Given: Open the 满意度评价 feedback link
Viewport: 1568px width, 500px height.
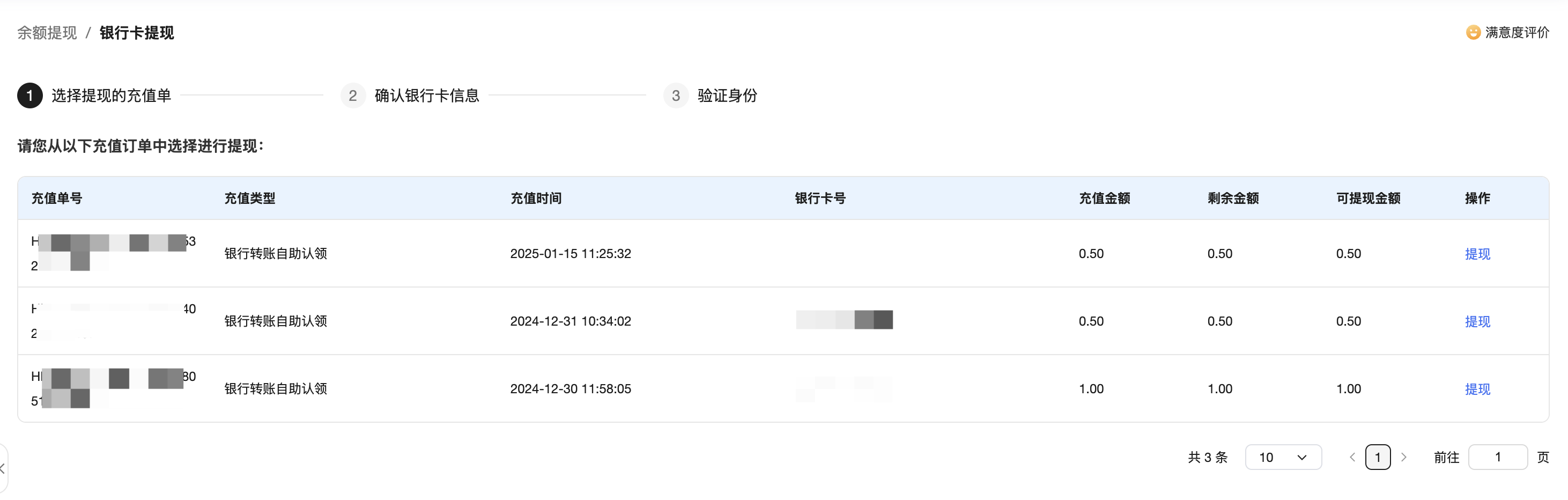Looking at the screenshot, I should [x=1517, y=32].
